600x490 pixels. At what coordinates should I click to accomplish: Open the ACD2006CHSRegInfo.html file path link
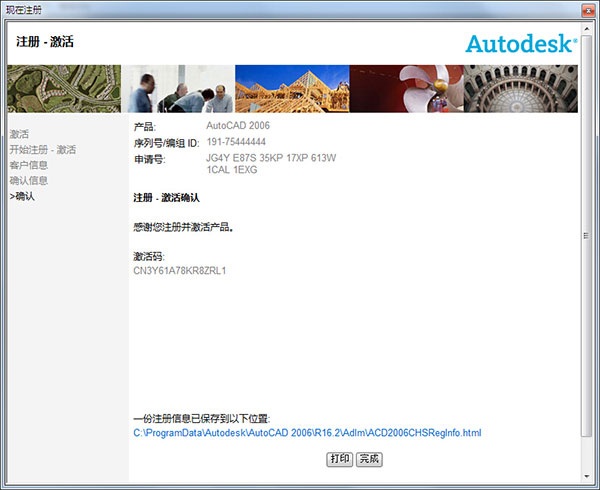(x=307, y=433)
